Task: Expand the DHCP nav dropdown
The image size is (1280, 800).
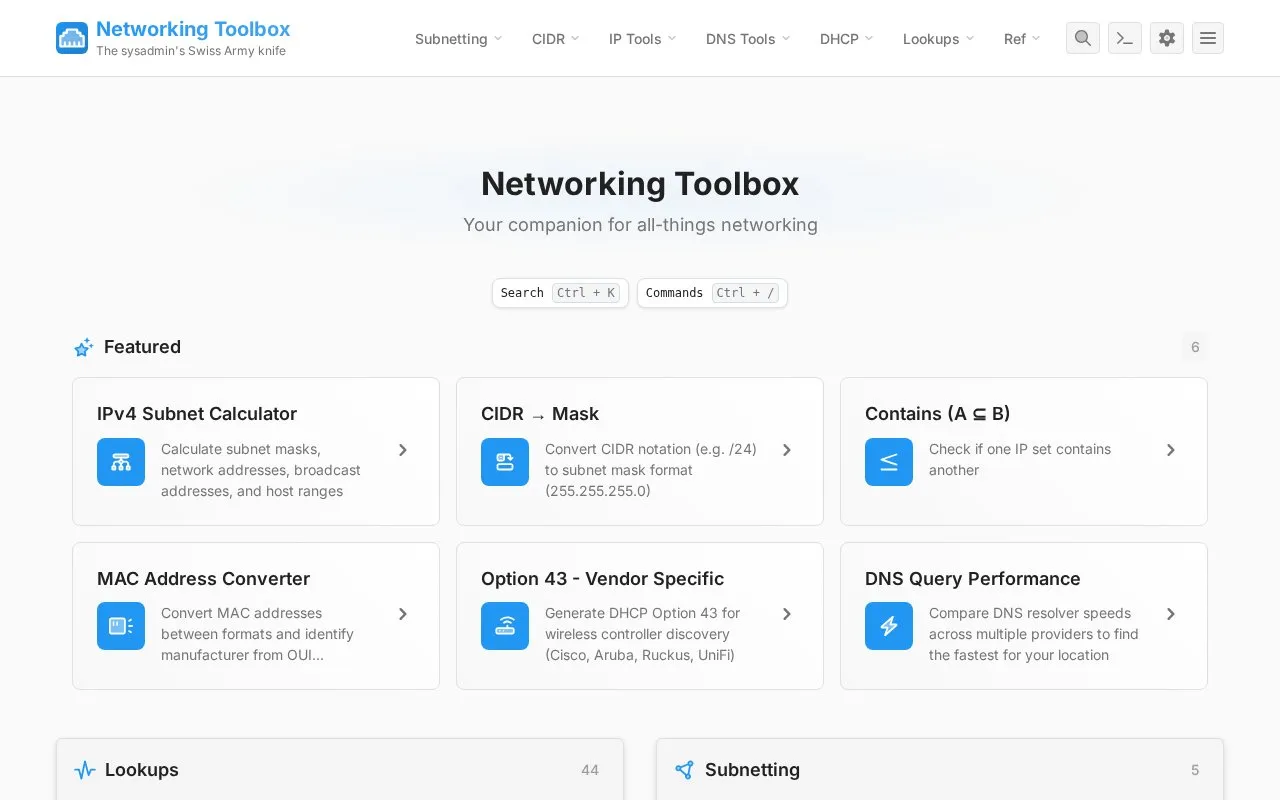Action: (846, 39)
